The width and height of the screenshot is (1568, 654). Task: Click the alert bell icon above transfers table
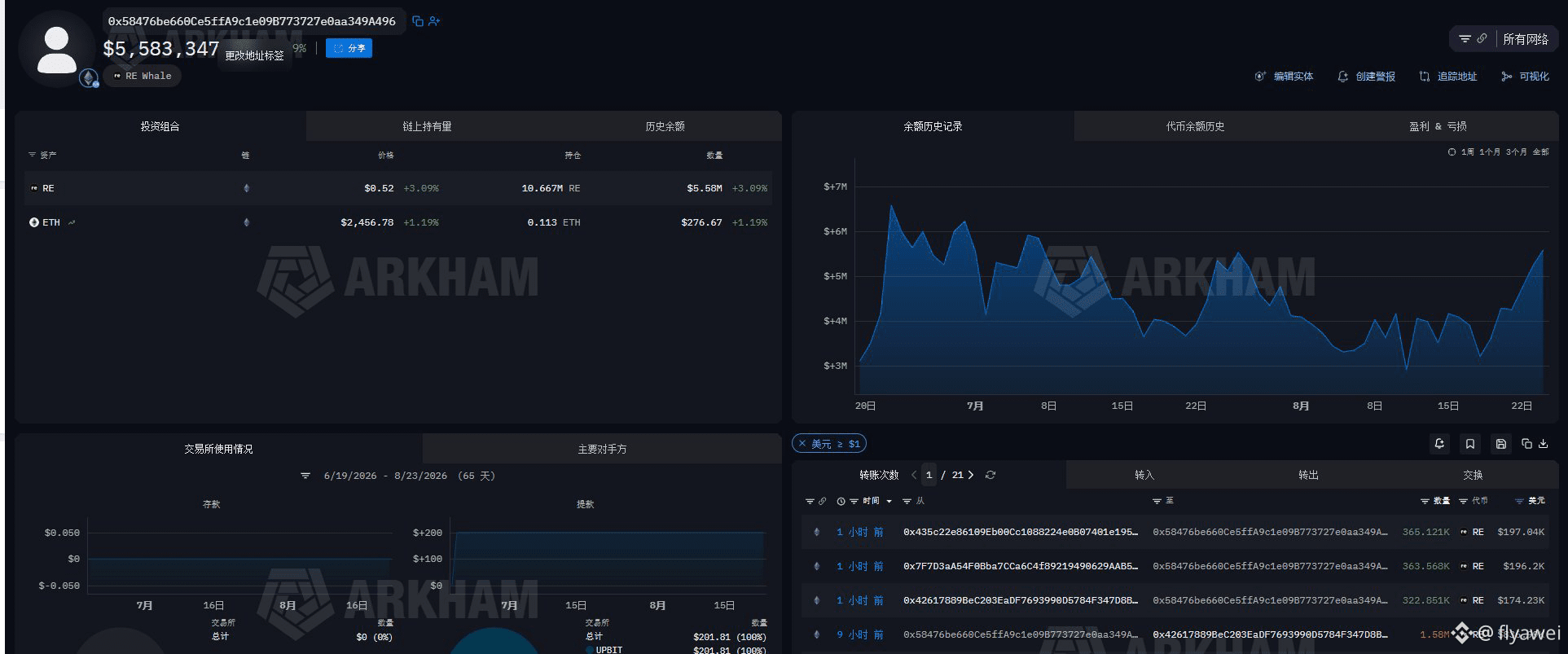[1439, 444]
